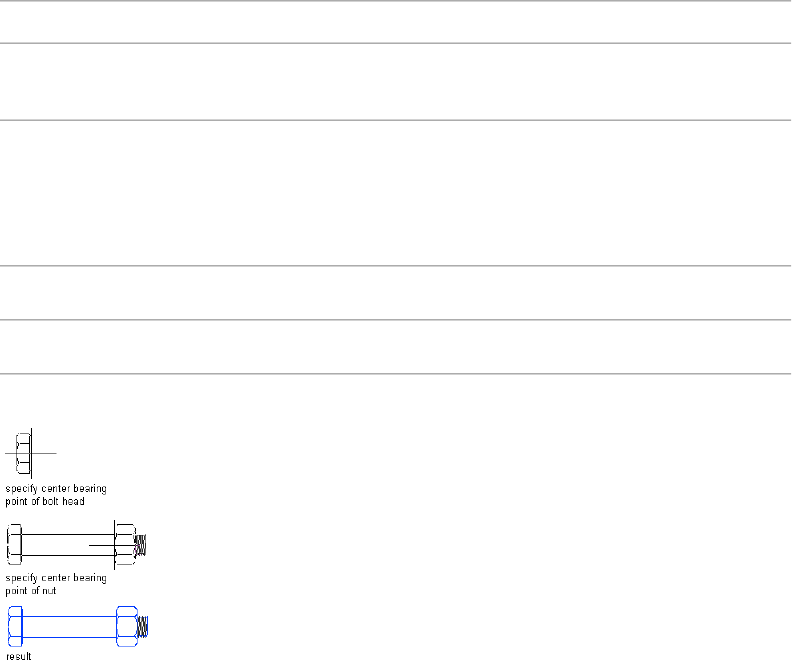Click inside the last empty table row
Screen dimensions: 792x663
(x=396, y=347)
